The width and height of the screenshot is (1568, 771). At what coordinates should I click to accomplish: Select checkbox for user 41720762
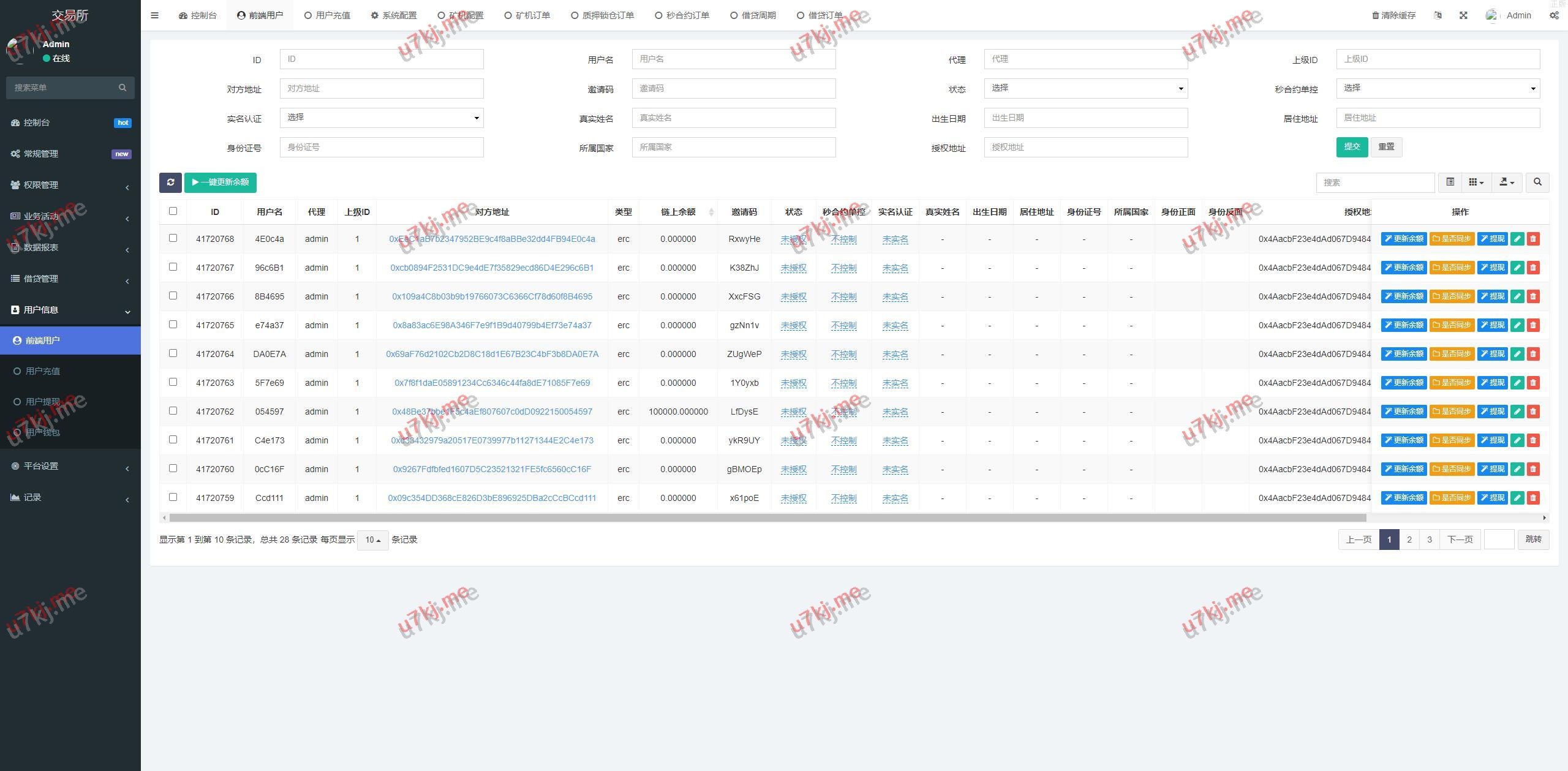click(x=173, y=411)
